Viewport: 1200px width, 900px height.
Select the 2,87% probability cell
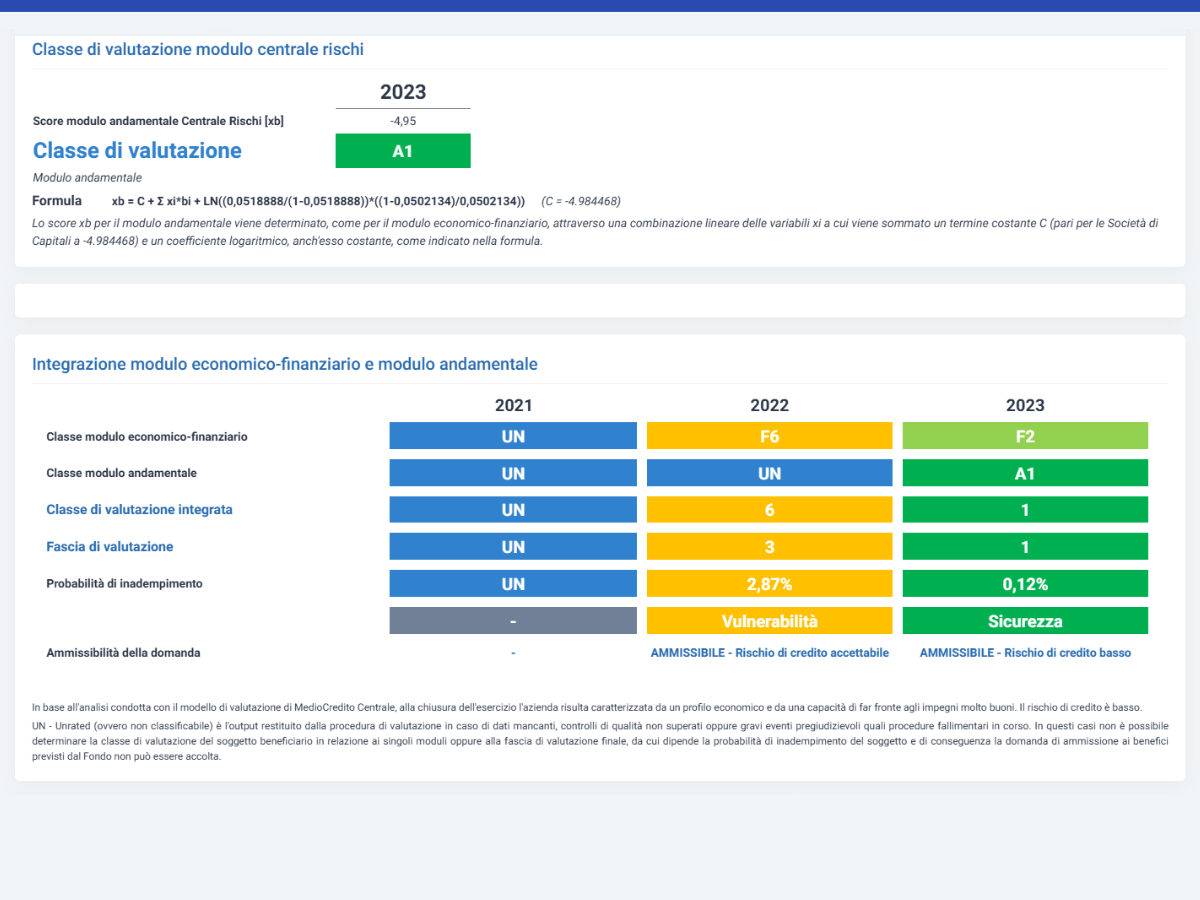[770, 584]
